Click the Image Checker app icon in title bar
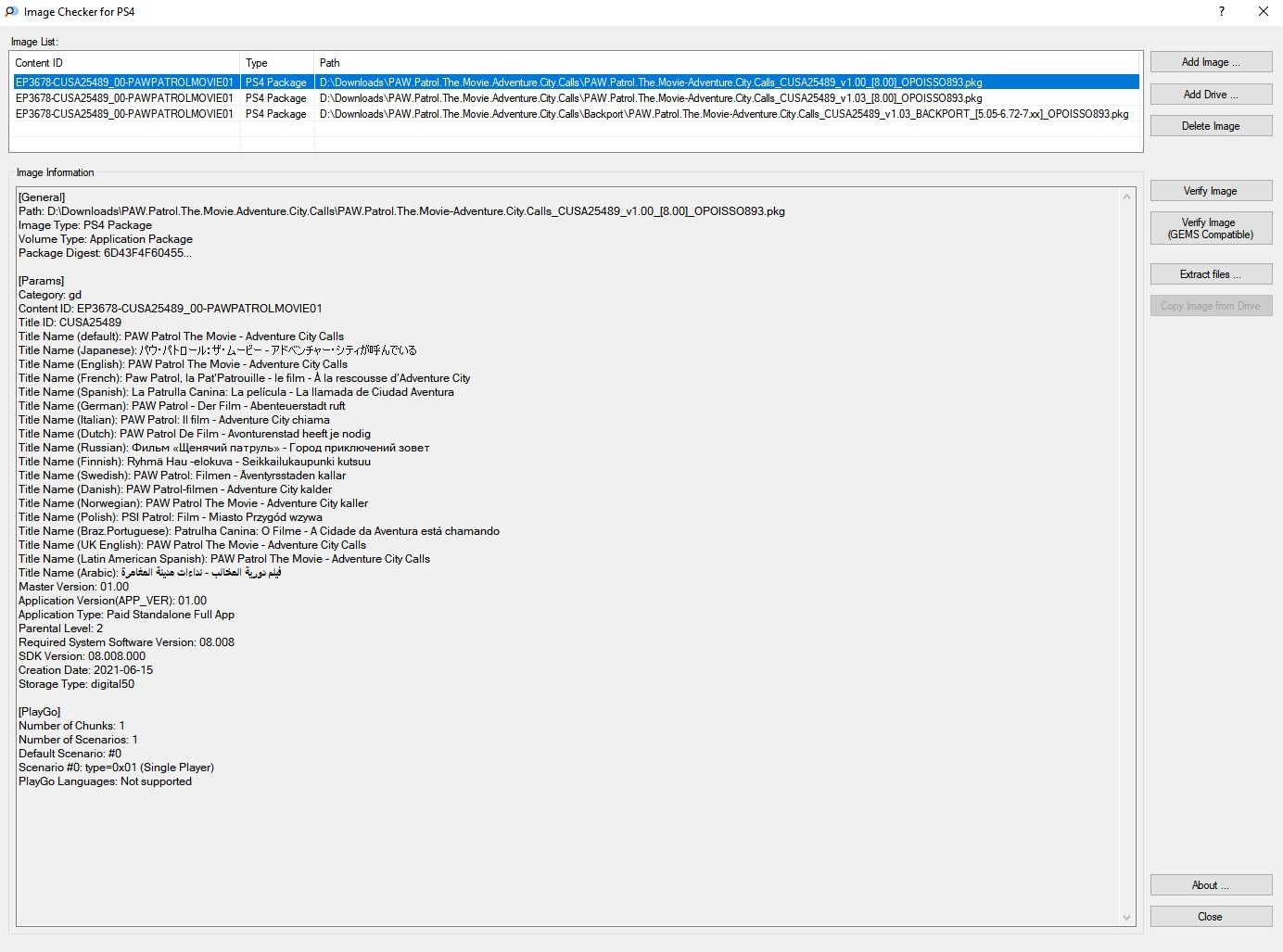1283x952 pixels. click(x=11, y=12)
